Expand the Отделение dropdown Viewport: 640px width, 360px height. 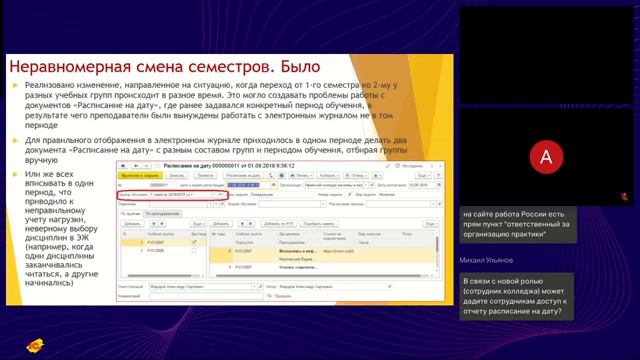click(x=211, y=204)
